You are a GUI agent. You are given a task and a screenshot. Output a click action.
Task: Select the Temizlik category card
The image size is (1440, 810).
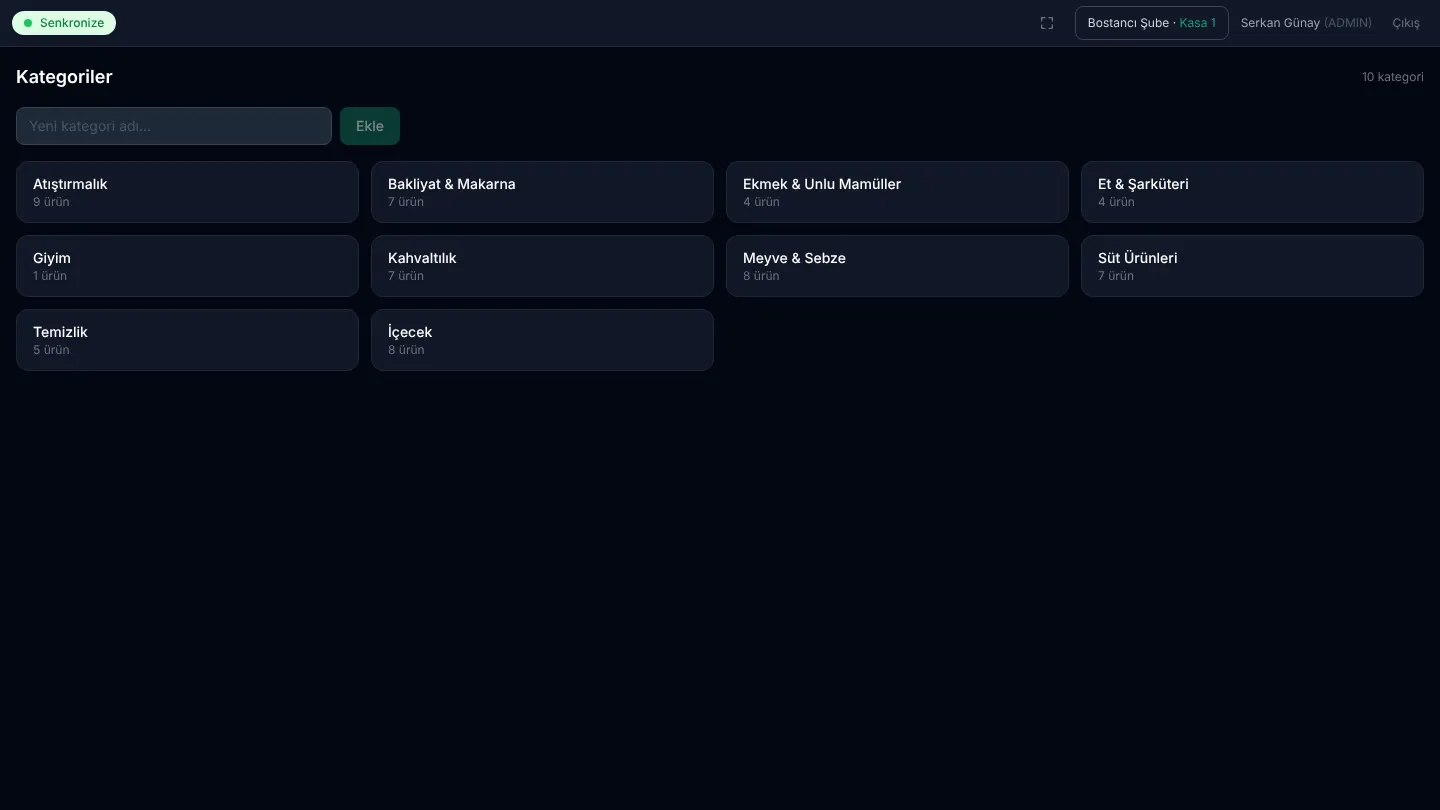click(187, 340)
